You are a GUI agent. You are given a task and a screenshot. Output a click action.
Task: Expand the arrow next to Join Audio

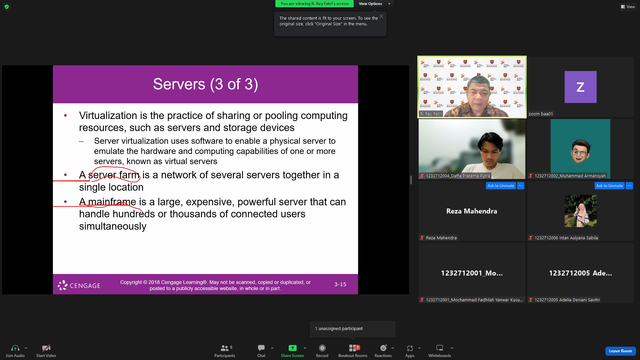pos(26,348)
